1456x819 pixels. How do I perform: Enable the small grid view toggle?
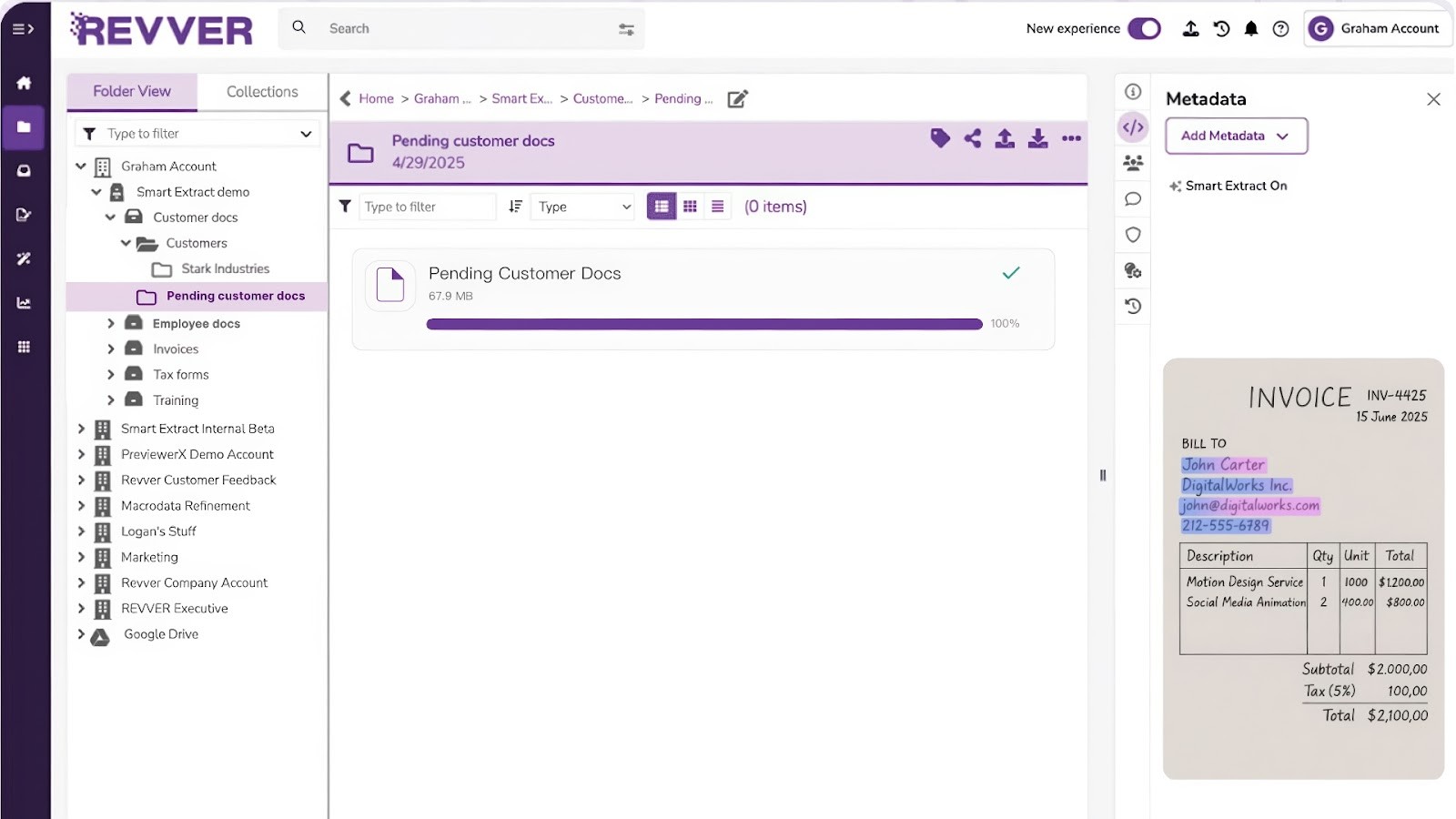[690, 206]
